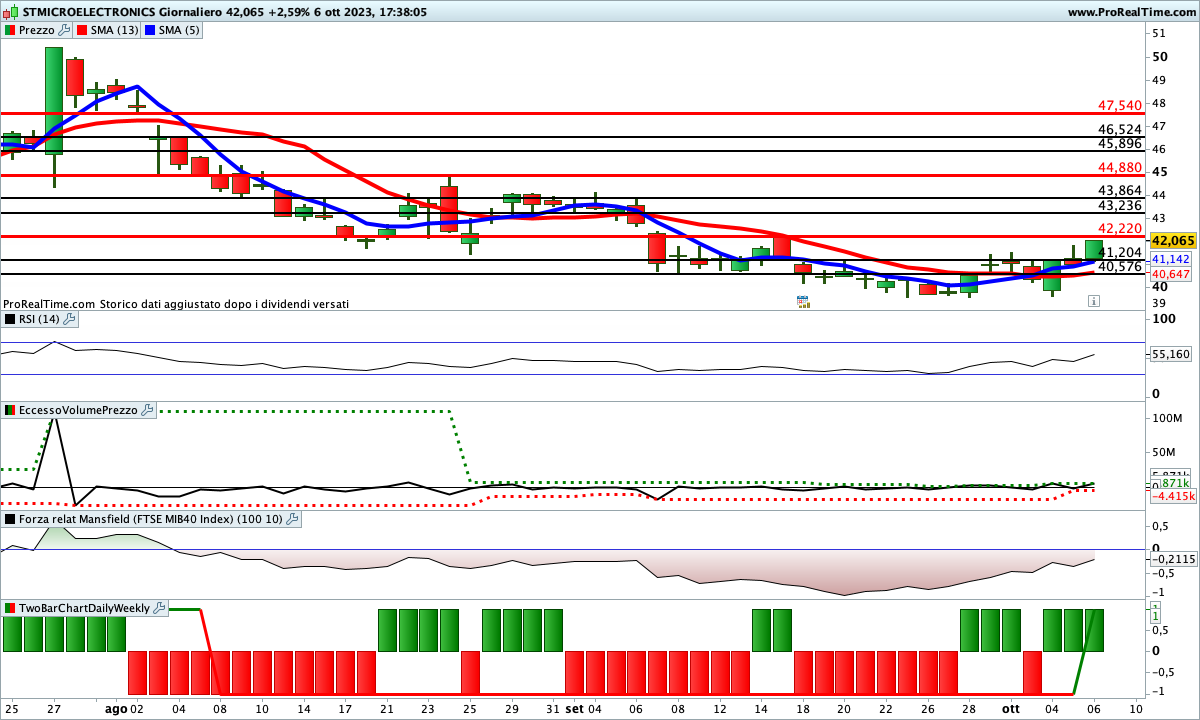Click the 'set' month label on date axis

(x=574, y=708)
